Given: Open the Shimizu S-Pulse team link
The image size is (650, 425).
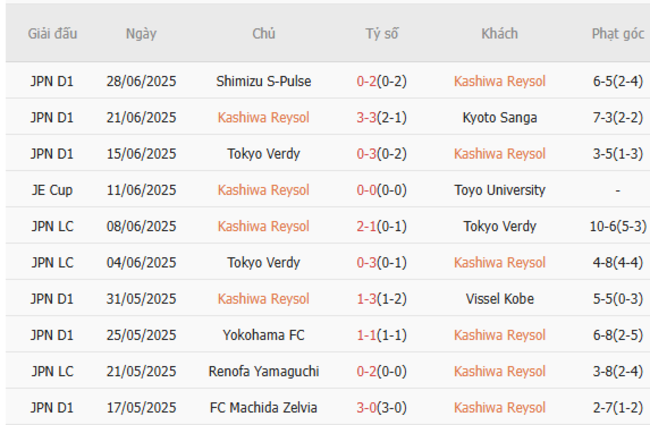Looking at the screenshot, I should point(263,81).
